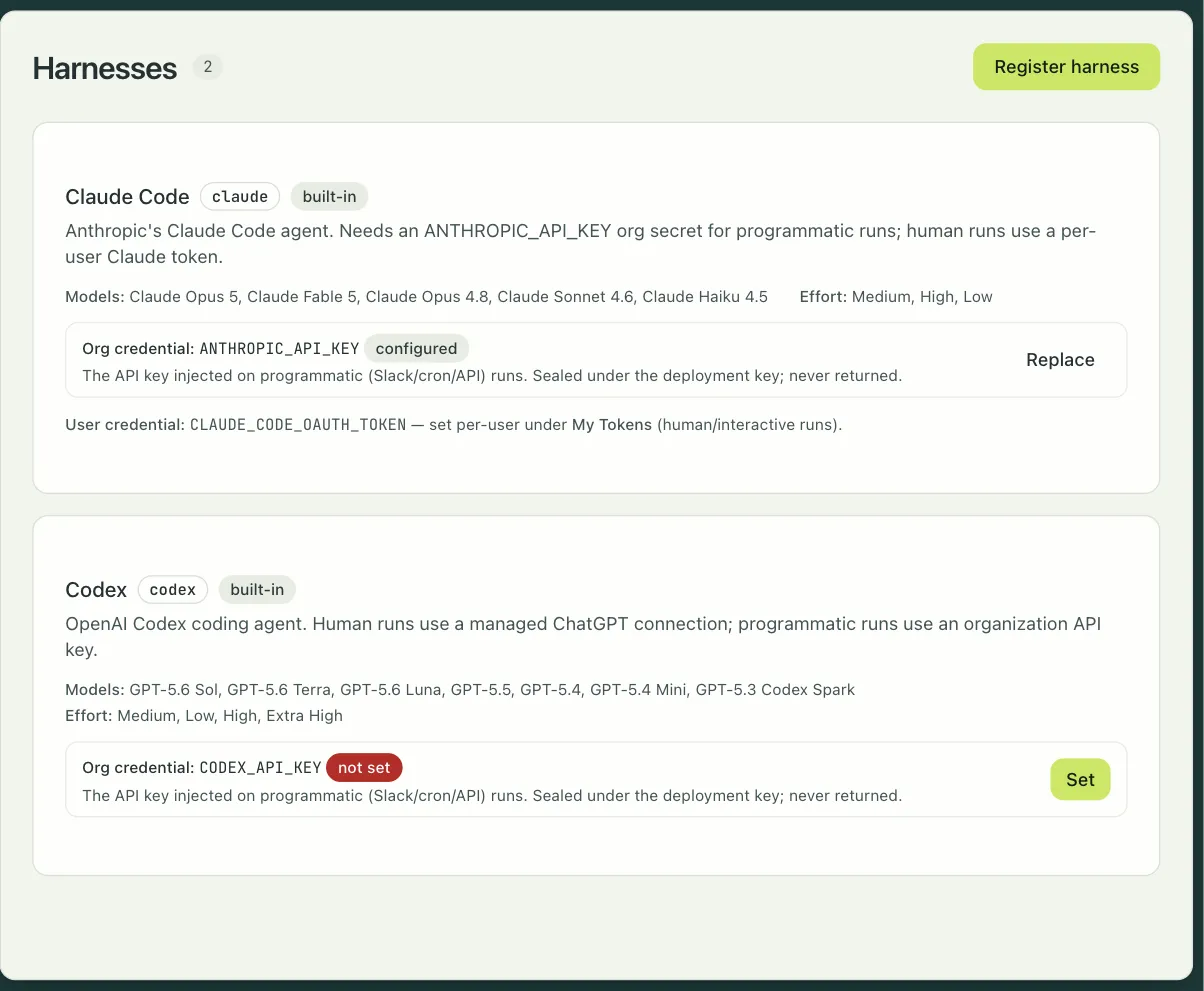Click the Codex effort values ending in Extra High

click(230, 716)
